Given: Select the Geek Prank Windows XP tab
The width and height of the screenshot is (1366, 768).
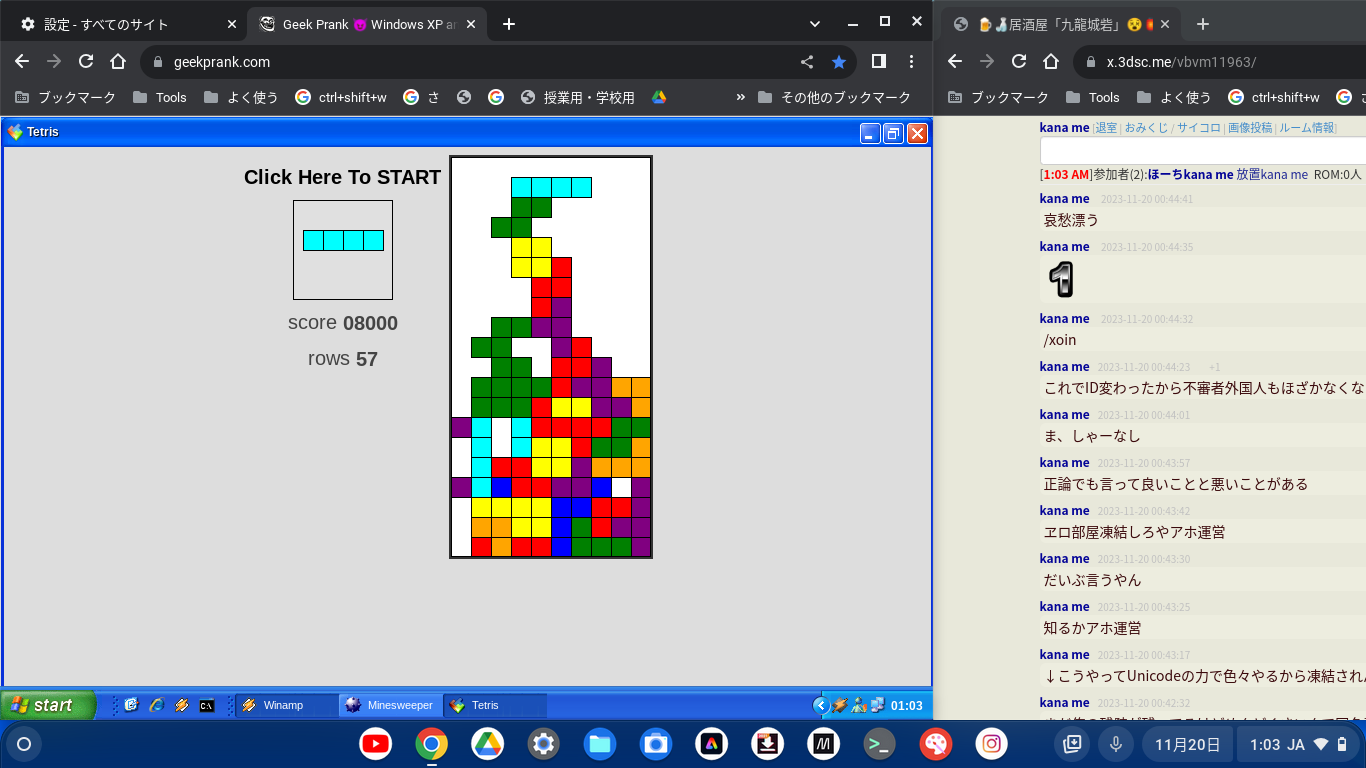Looking at the screenshot, I should click(x=365, y=24).
